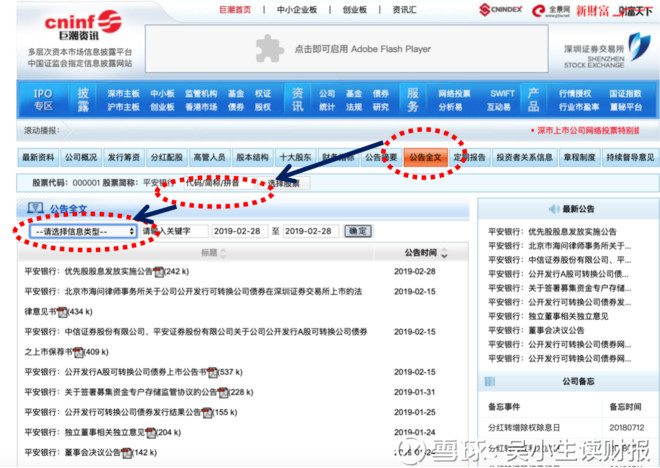Click the 全景网 logo

[x=551, y=10]
